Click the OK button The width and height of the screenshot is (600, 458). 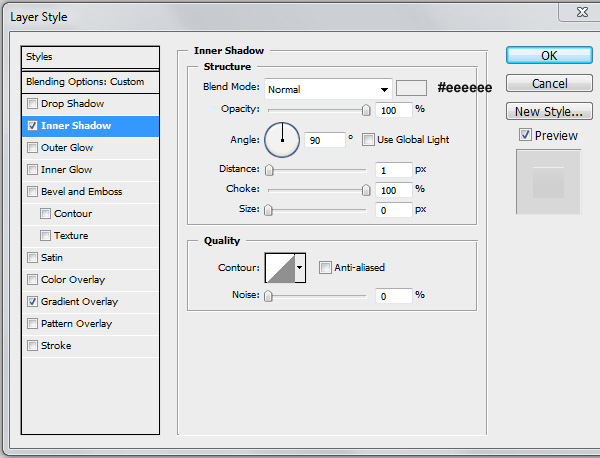(549, 55)
